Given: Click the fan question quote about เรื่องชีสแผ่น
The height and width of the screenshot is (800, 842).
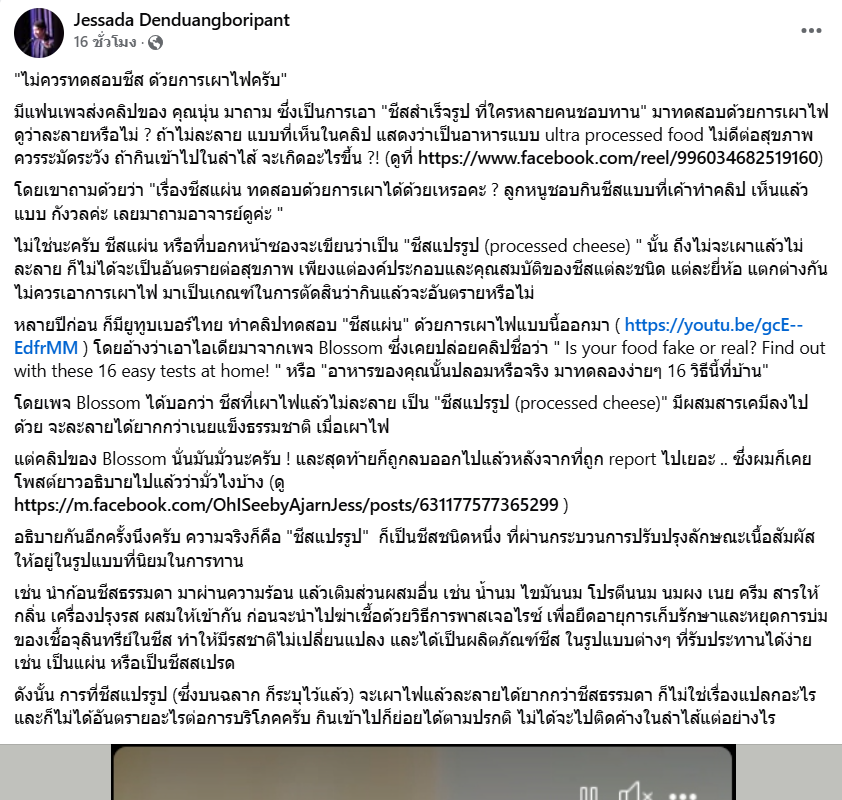Looking at the screenshot, I should click(x=411, y=201).
